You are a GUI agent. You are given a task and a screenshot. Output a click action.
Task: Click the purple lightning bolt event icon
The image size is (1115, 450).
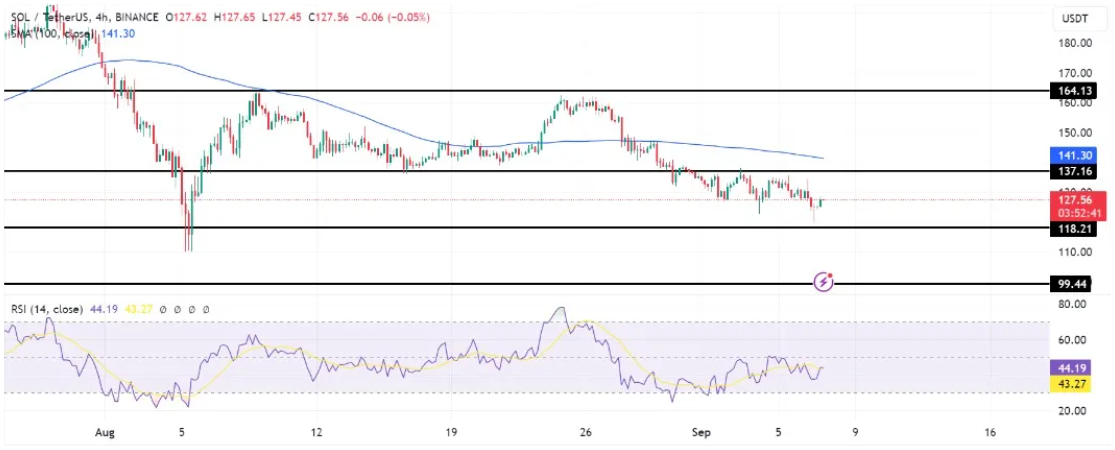coord(823,283)
